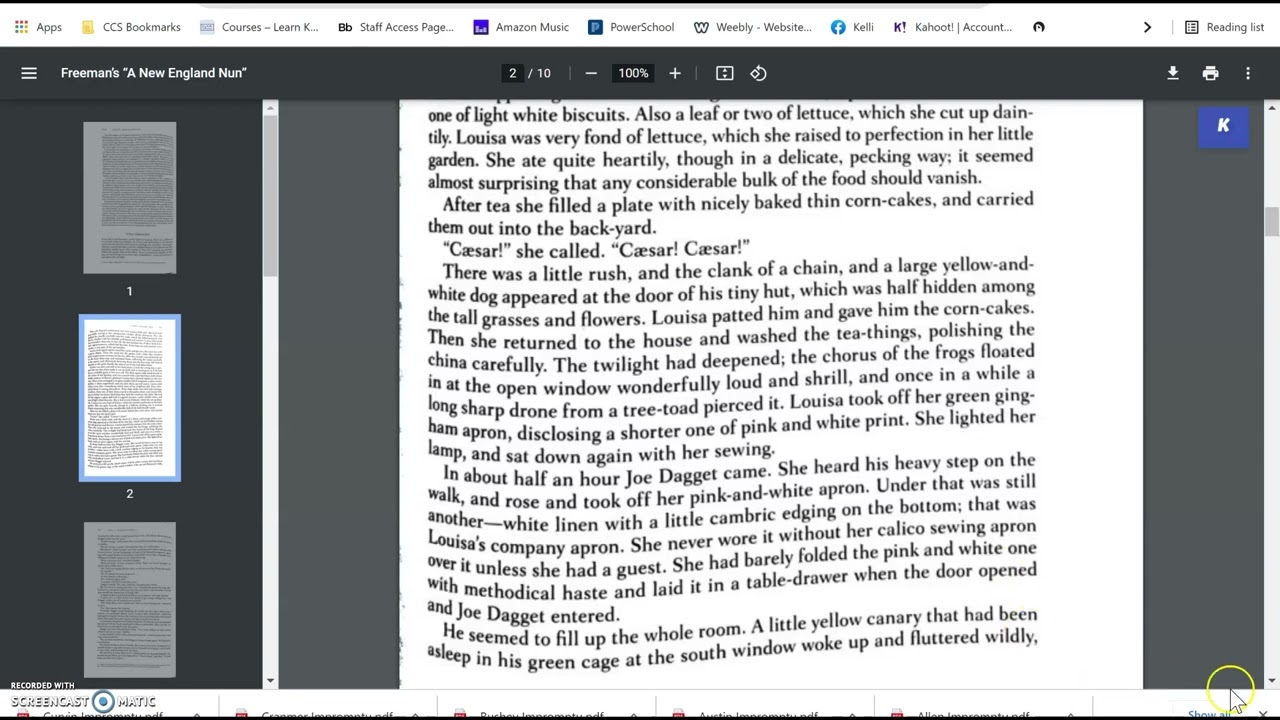Viewport: 1280px width, 720px height.
Task: Open the Amazon Music bookmark
Action: point(521,27)
